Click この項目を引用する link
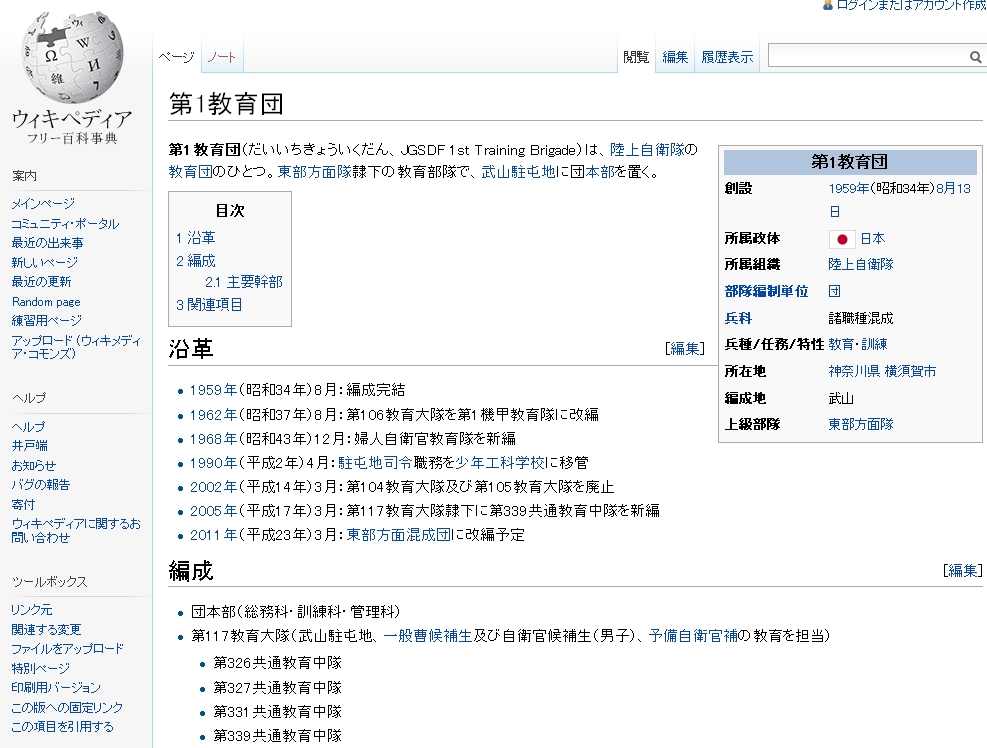 [x=62, y=727]
